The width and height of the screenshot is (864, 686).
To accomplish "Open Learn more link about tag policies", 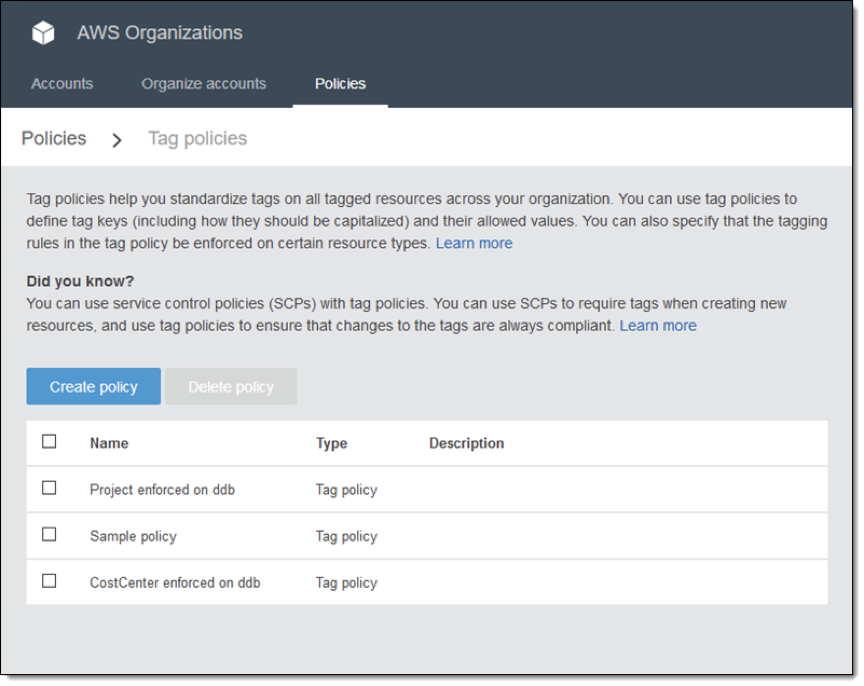I will tap(474, 243).
